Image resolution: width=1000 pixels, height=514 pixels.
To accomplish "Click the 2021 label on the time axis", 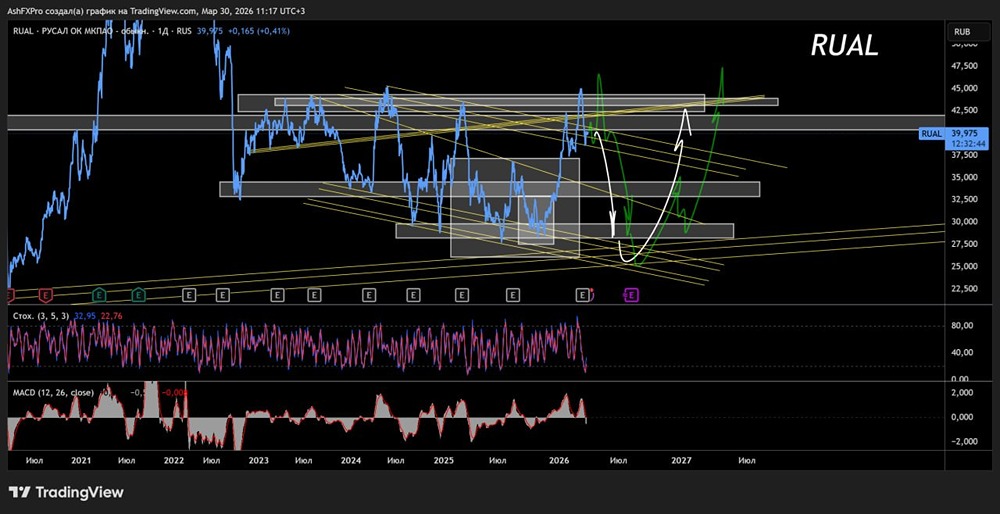I will (x=80, y=460).
